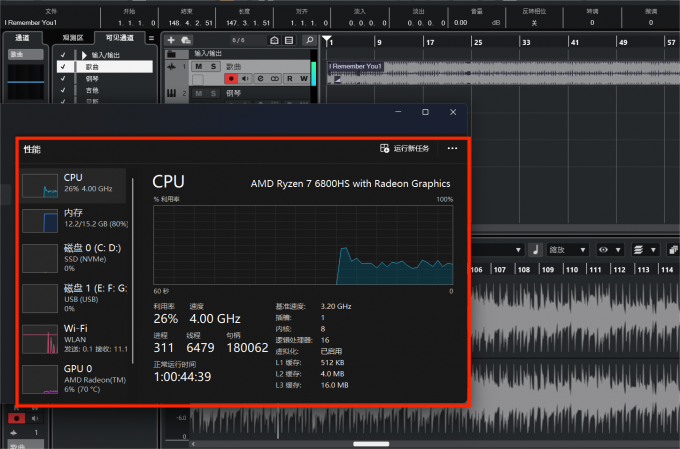The image size is (680, 449).
Task: Open the stacked layers dropdown in editor
Action: point(645,250)
